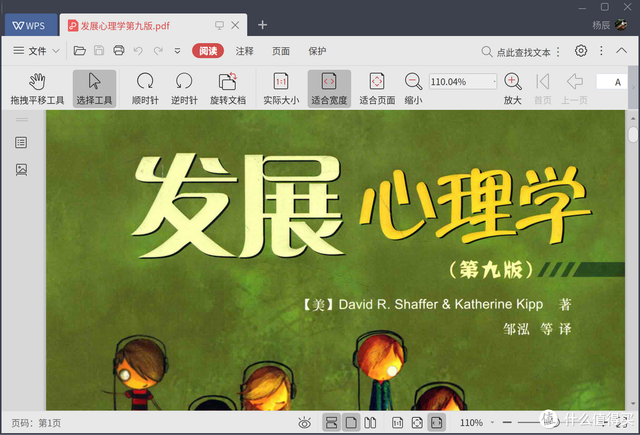Expand quick access toolbar options
640x435 pixels.
coord(178,51)
